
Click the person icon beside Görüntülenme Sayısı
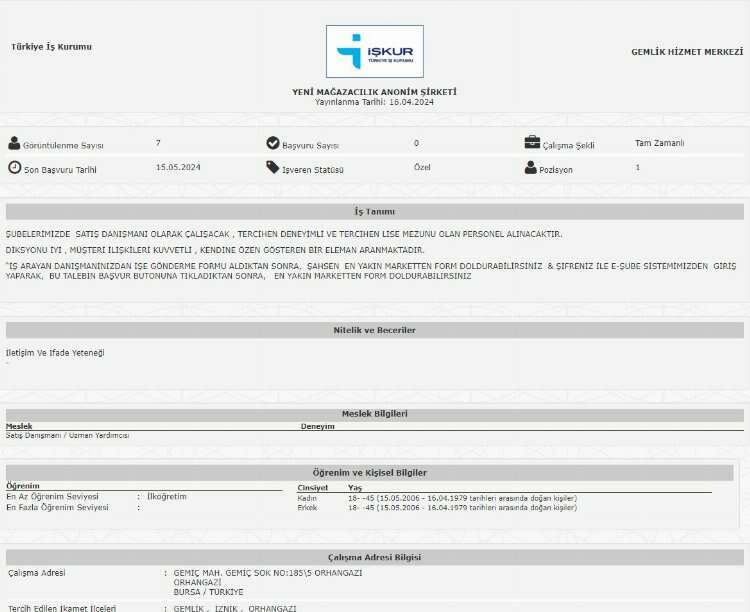(14, 144)
